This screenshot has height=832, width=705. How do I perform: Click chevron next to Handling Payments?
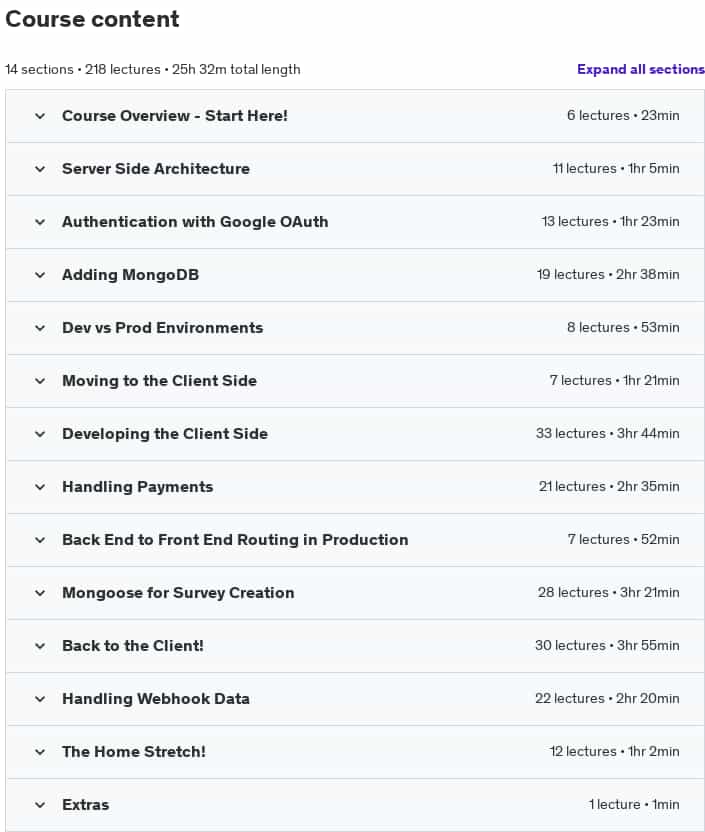click(x=40, y=487)
